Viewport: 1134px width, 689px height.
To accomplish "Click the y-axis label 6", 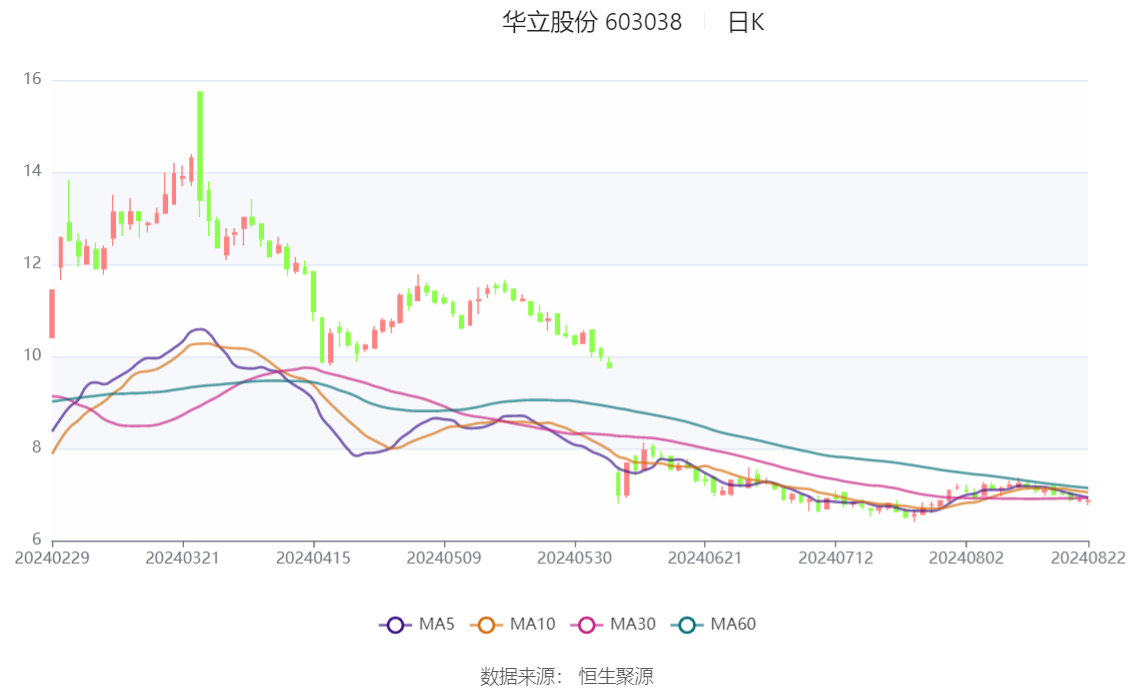I will pos(37,539).
